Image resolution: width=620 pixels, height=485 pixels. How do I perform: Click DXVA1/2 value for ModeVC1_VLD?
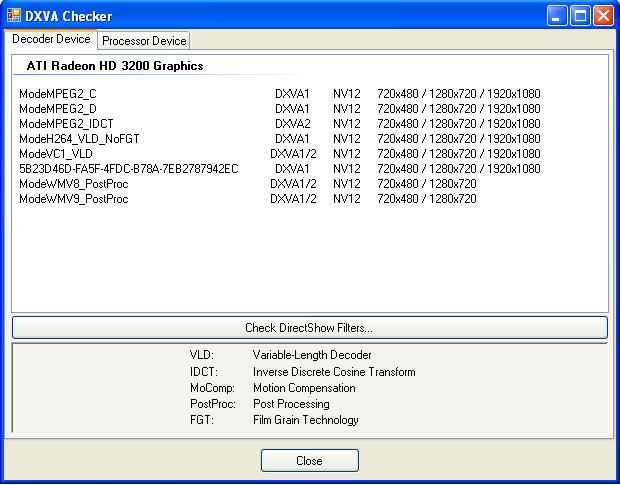click(293, 154)
